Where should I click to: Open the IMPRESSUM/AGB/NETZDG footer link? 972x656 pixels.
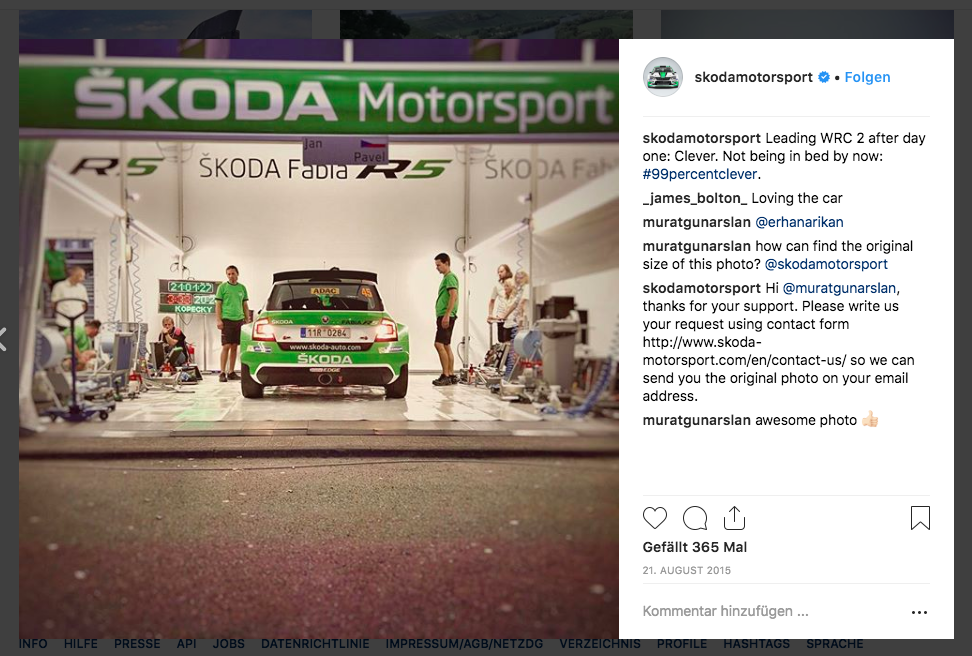click(x=464, y=644)
